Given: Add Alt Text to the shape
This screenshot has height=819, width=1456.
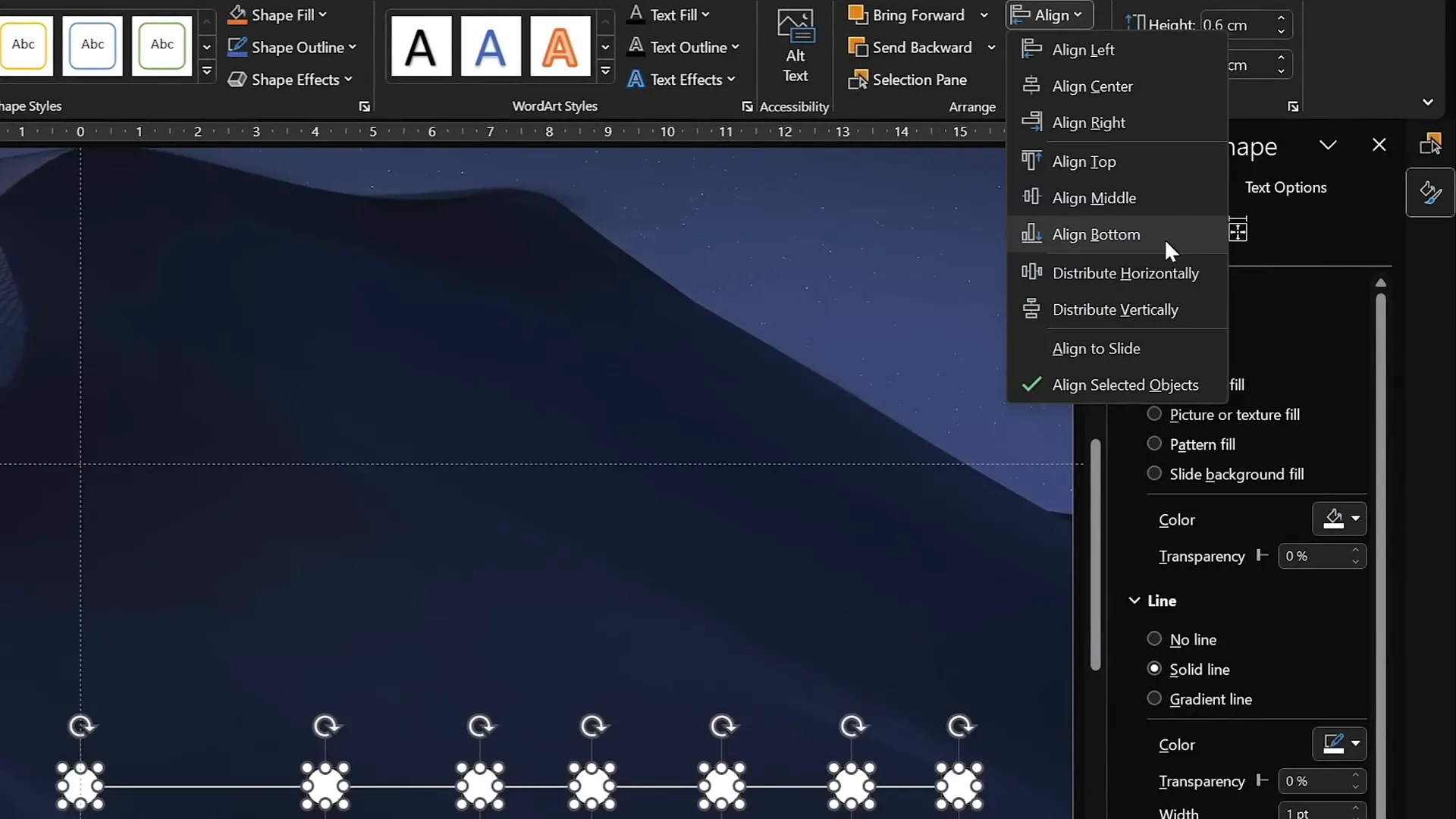Looking at the screenshot, I should click(795, 46).
